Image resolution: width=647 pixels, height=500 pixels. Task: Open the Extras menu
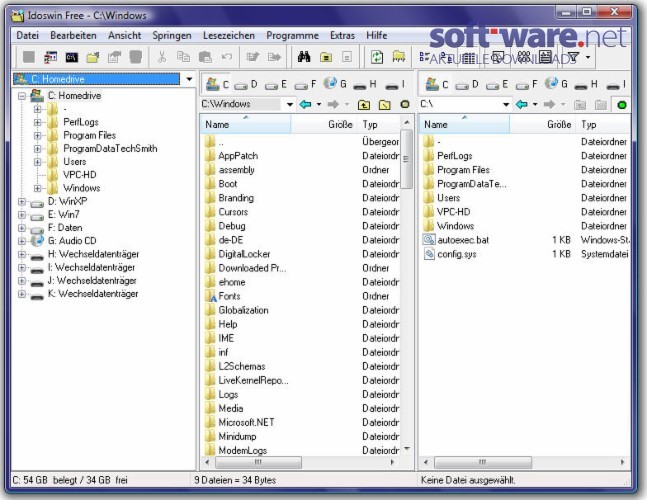tap(342, 35)
